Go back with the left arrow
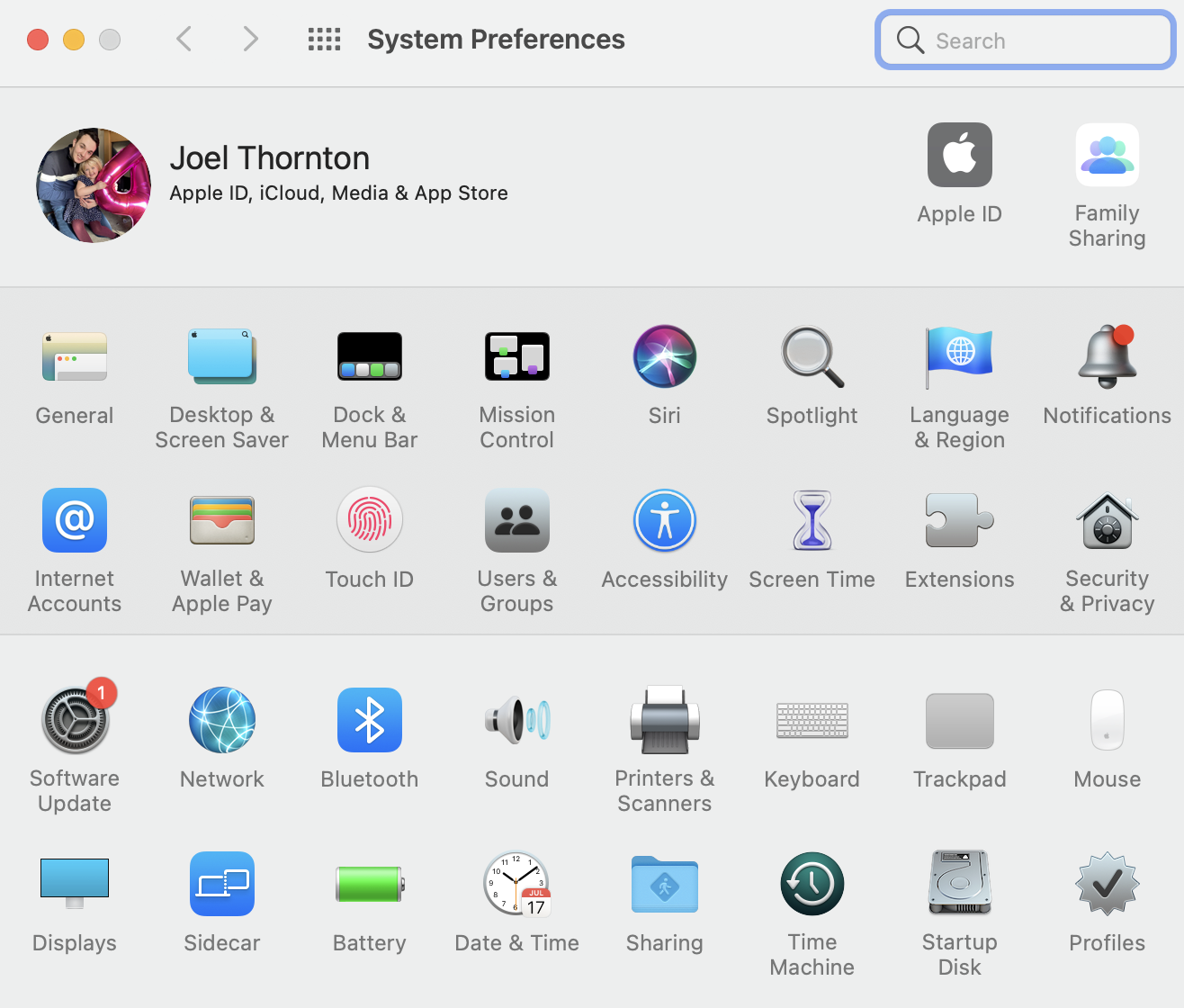Image resolution: width=1184 pixels, height=1008 pixels. [x=184, y=39]
